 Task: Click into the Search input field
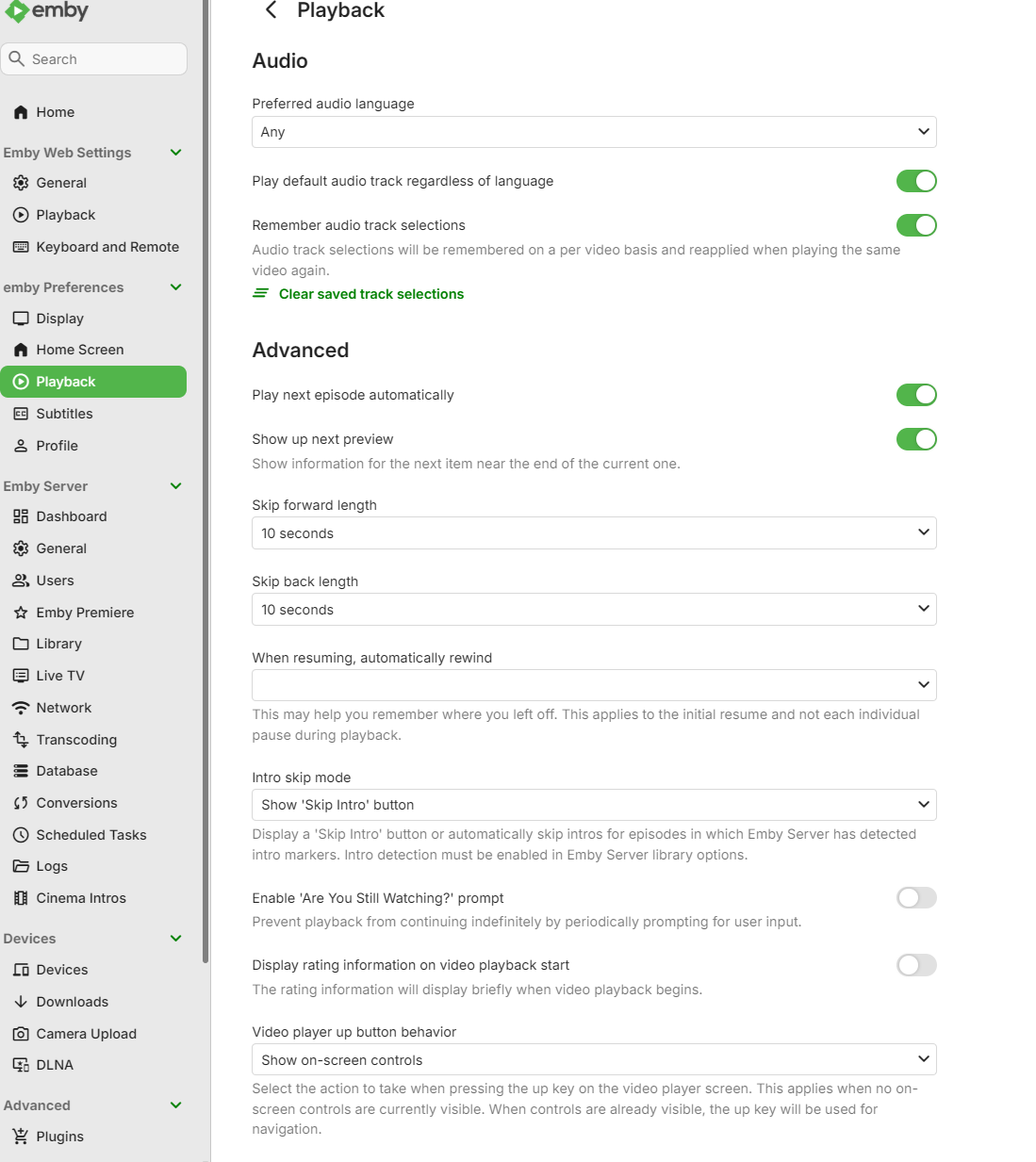(104, 59)
